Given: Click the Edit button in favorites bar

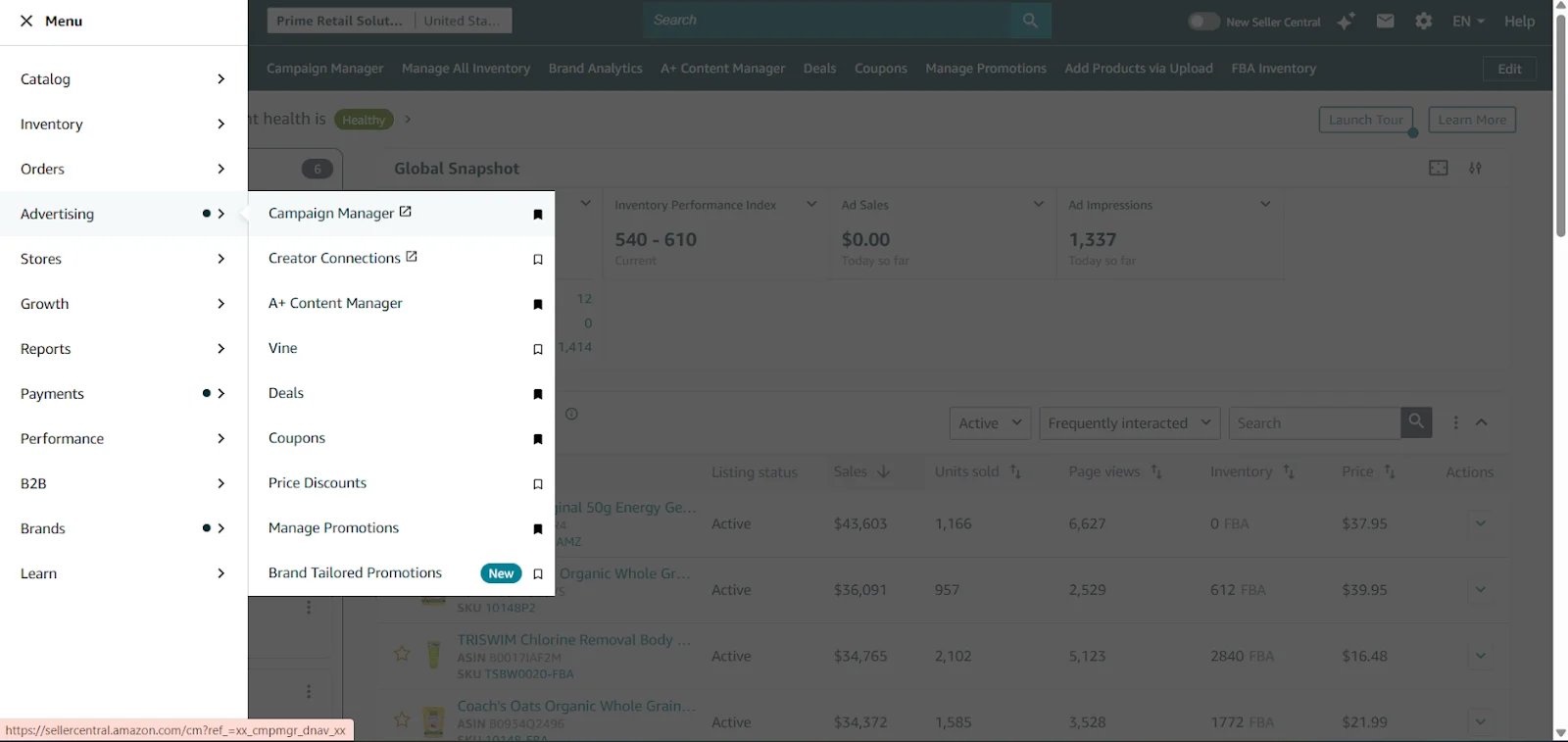Looking at the screenshot, I should (1509, 69).
